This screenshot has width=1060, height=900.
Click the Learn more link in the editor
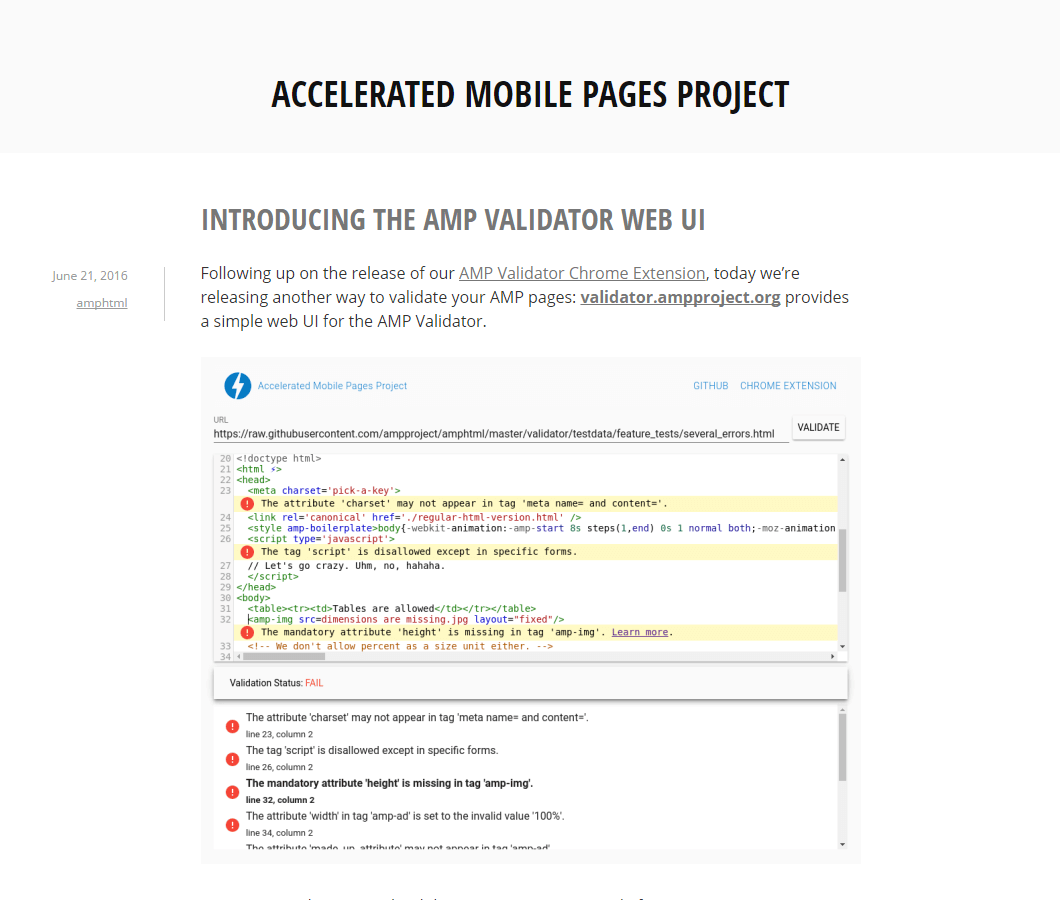639,631
